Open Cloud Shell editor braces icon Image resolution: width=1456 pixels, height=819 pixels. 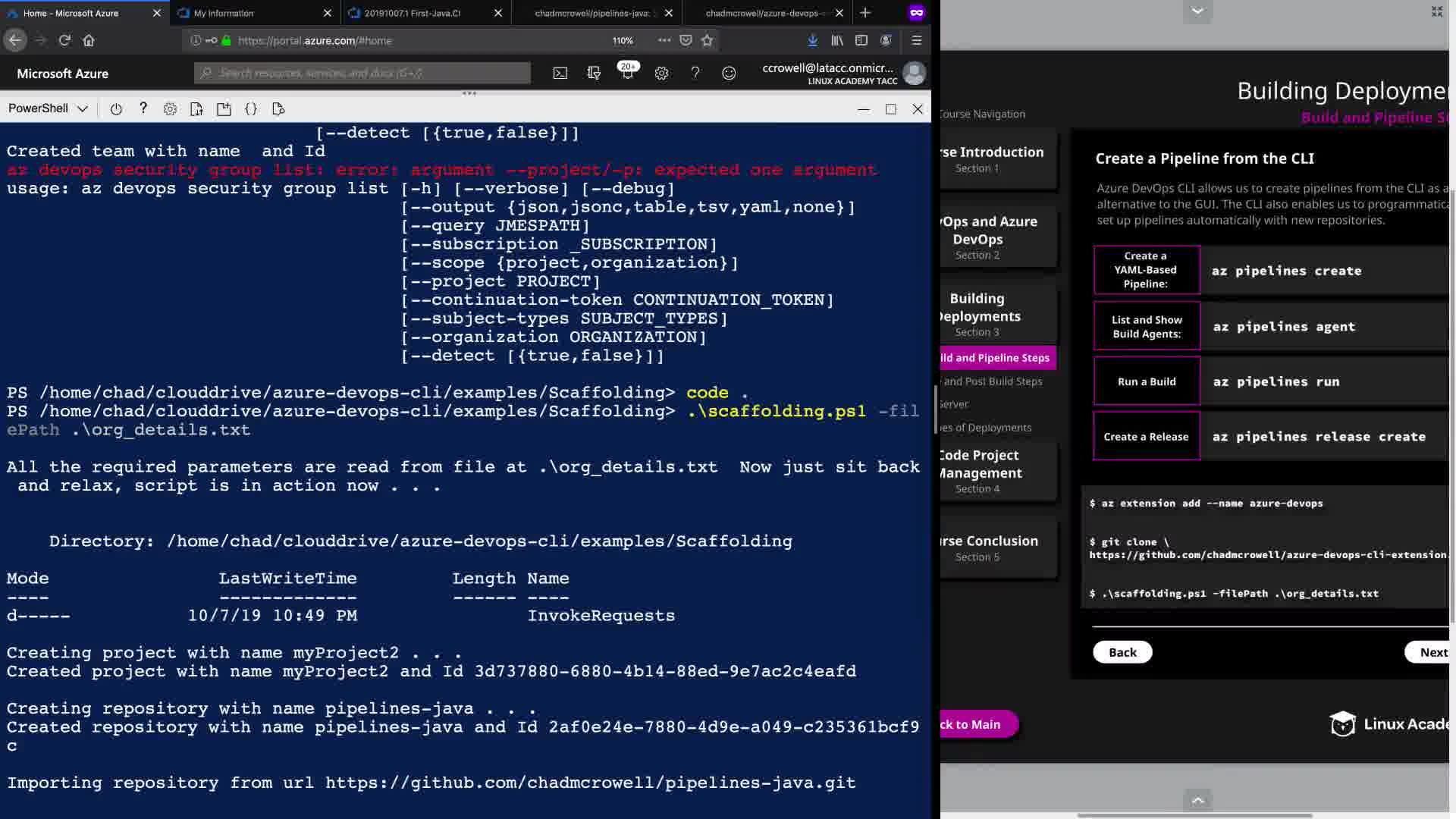(x=251, y=109)
